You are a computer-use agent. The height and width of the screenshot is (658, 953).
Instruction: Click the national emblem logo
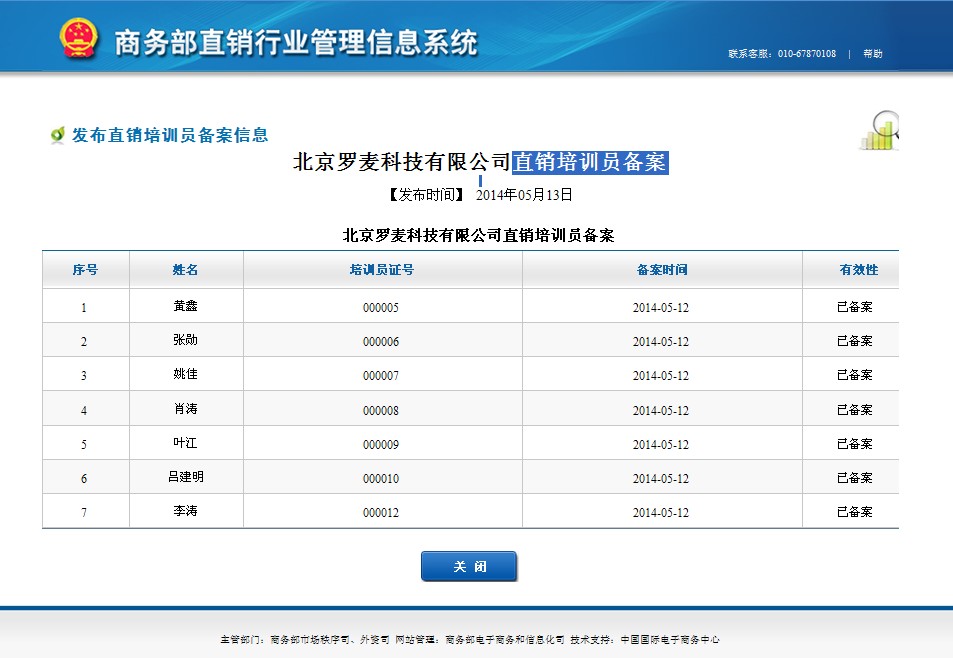[x=78, y=38]
